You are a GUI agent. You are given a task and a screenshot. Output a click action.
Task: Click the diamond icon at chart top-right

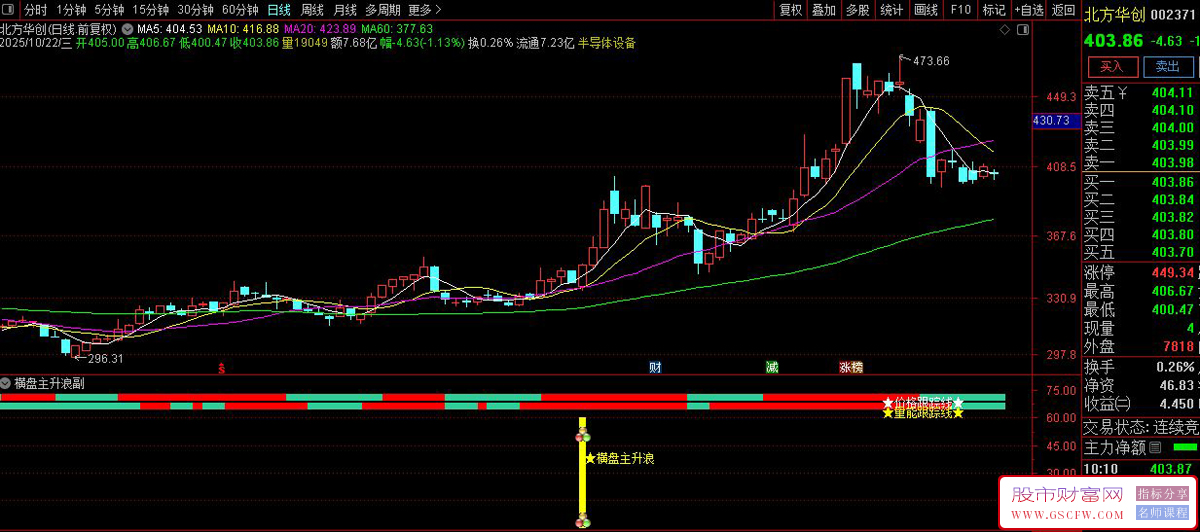1007,29
